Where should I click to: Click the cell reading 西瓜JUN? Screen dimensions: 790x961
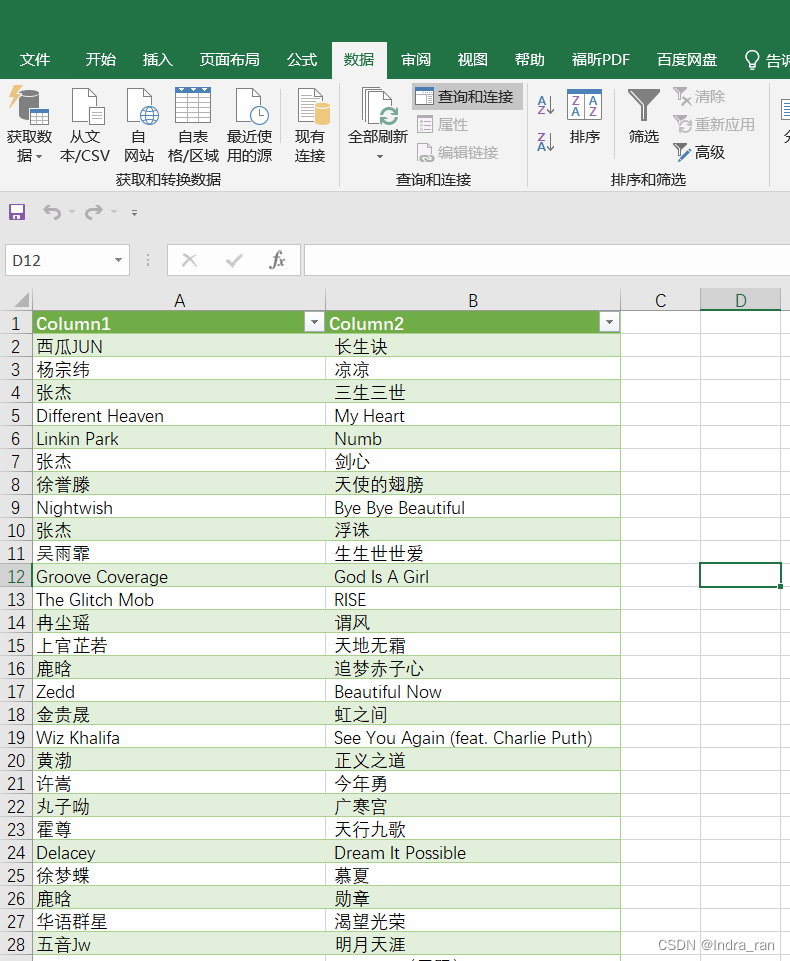click(179, 346)
